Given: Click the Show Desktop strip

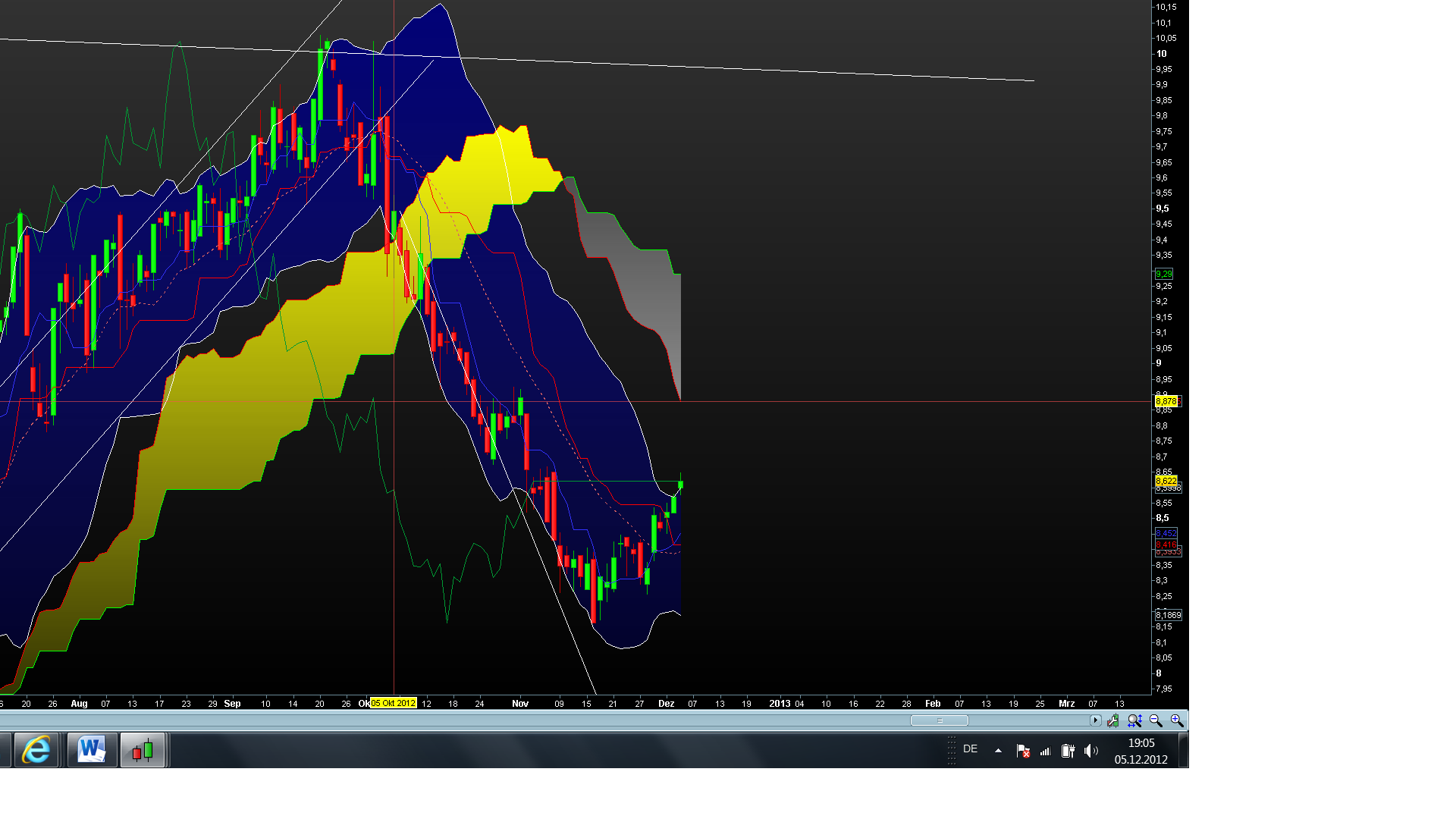Looking at the screenshot, I should pos(1184,751).
